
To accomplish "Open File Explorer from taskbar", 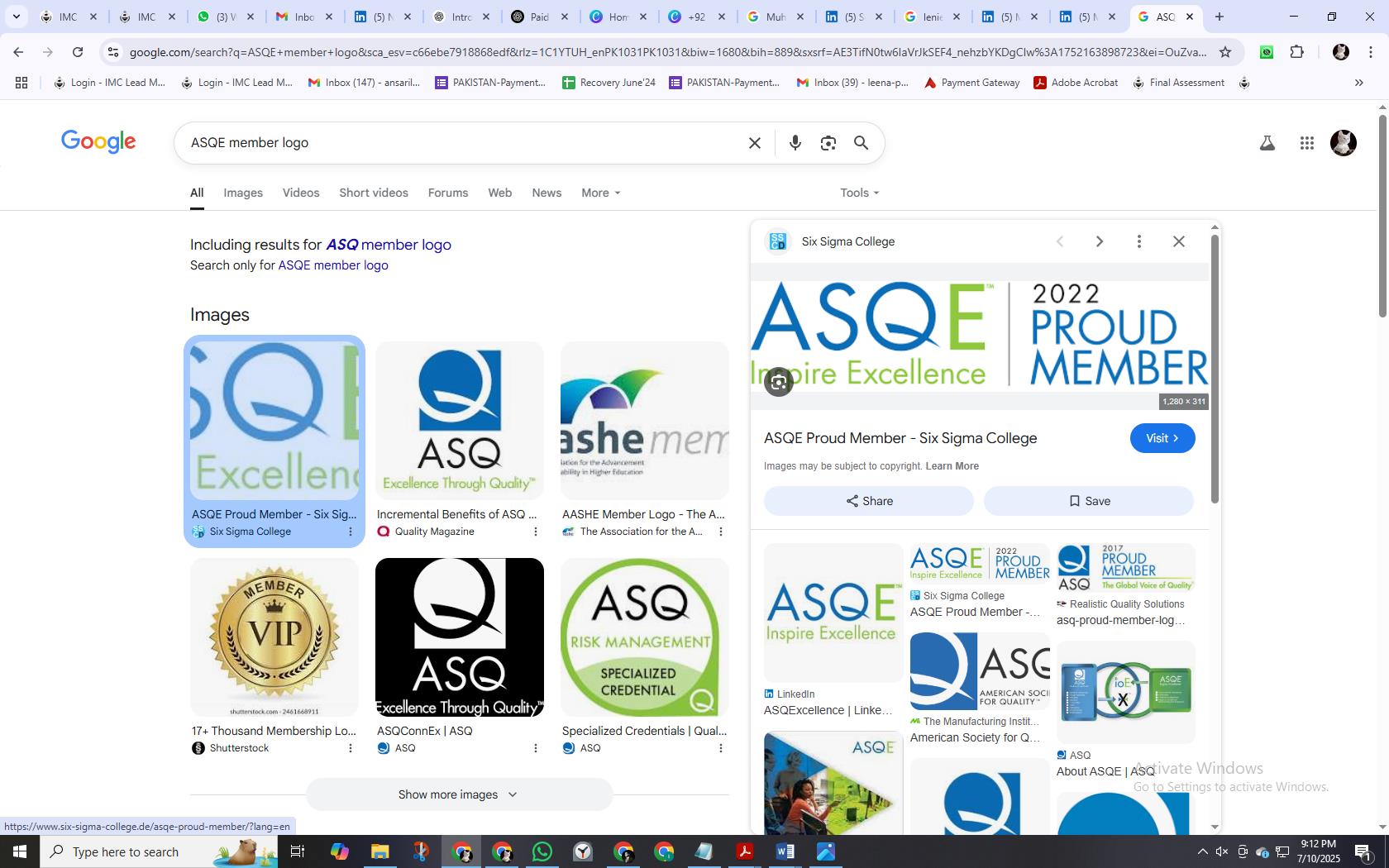I will pos(379,851).
